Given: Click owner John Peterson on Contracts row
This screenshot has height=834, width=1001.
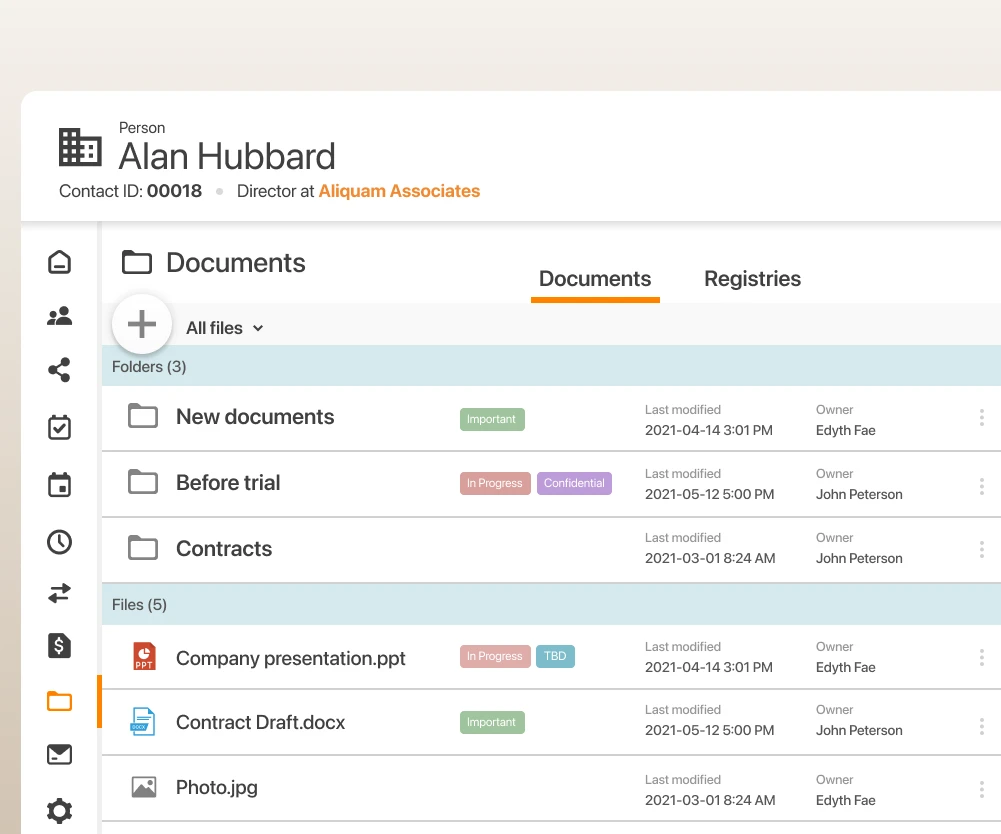Looking at the screenshot, I should click(x=859, y=558).
